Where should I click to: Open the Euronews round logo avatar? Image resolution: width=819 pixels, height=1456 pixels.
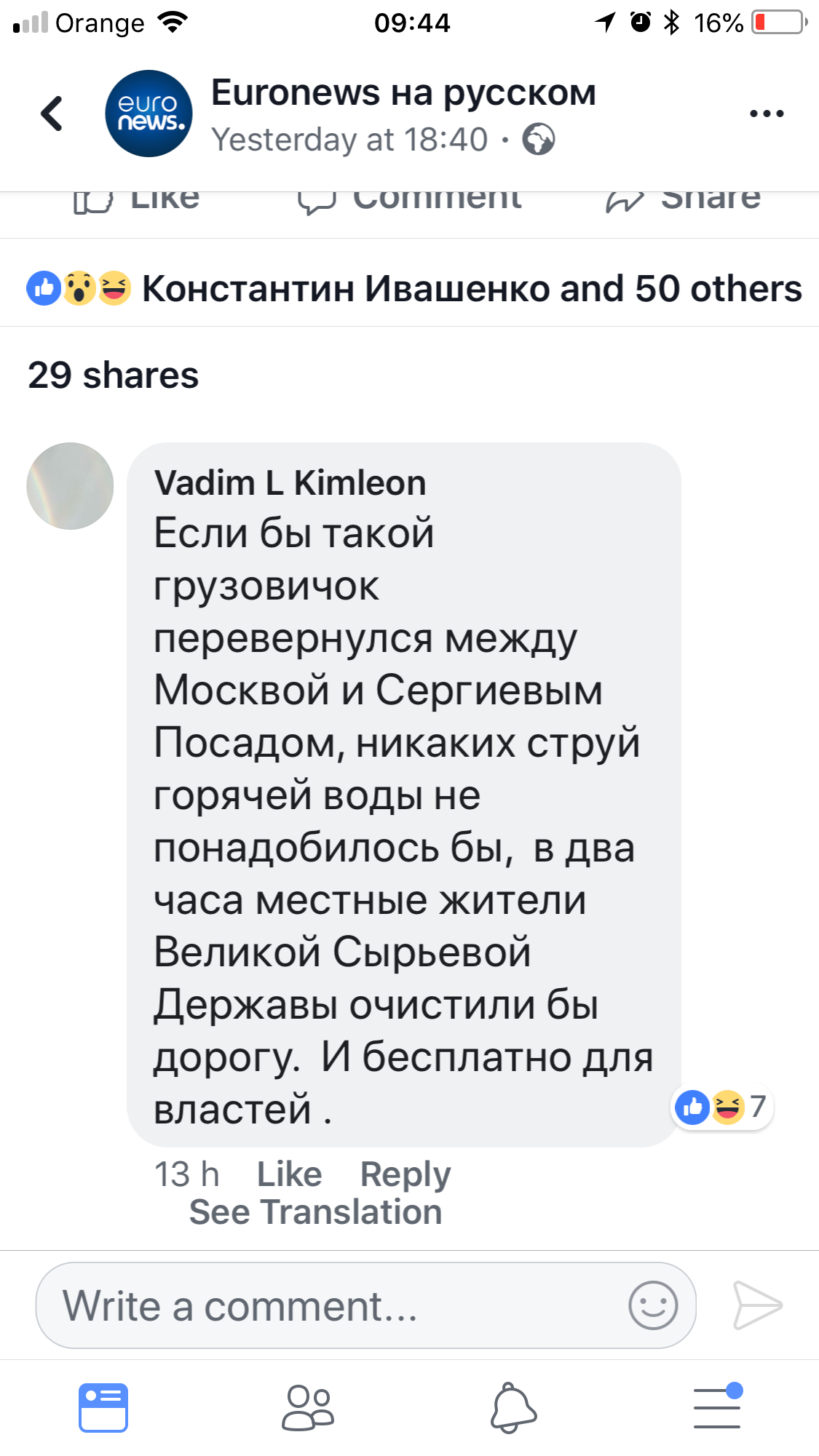pos(149,114)
